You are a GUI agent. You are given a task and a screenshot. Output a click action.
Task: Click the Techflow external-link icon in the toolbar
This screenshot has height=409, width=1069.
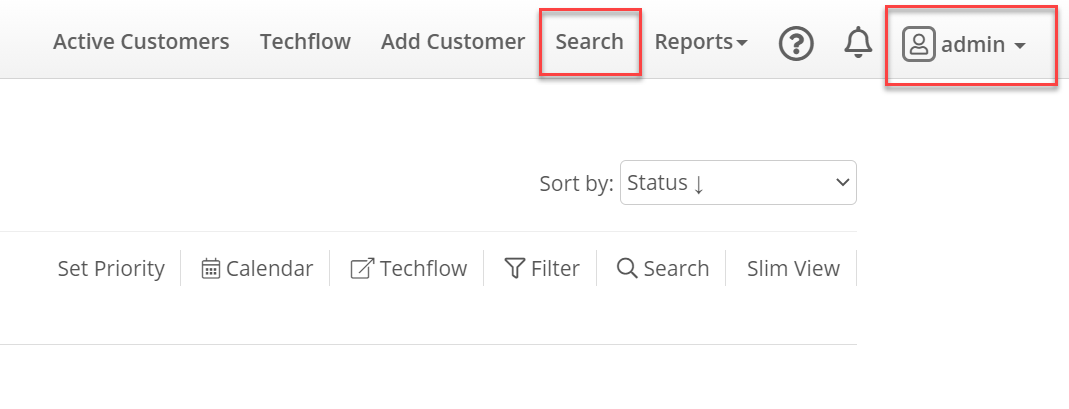point(362,269)
